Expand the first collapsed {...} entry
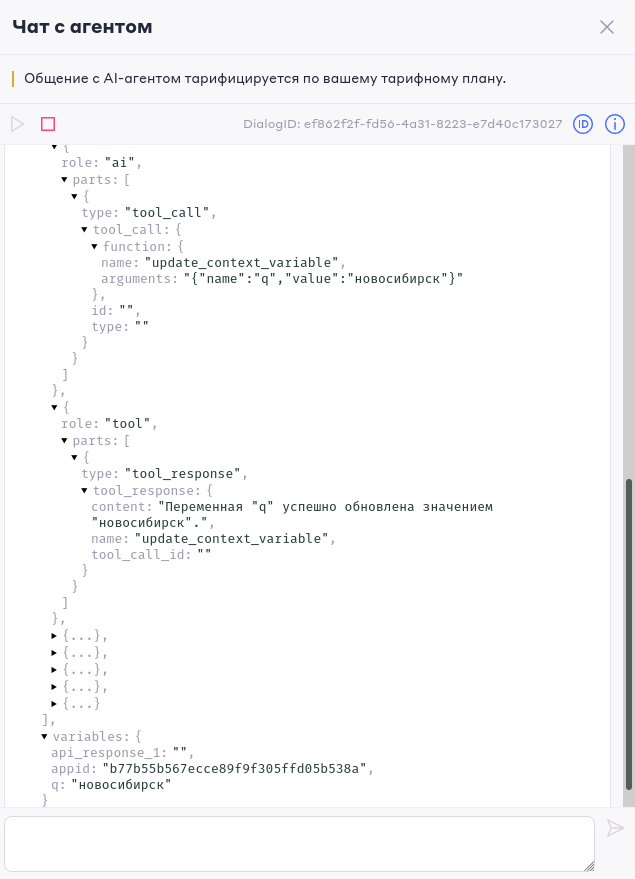635x879 pixels. tap(54, 636)
